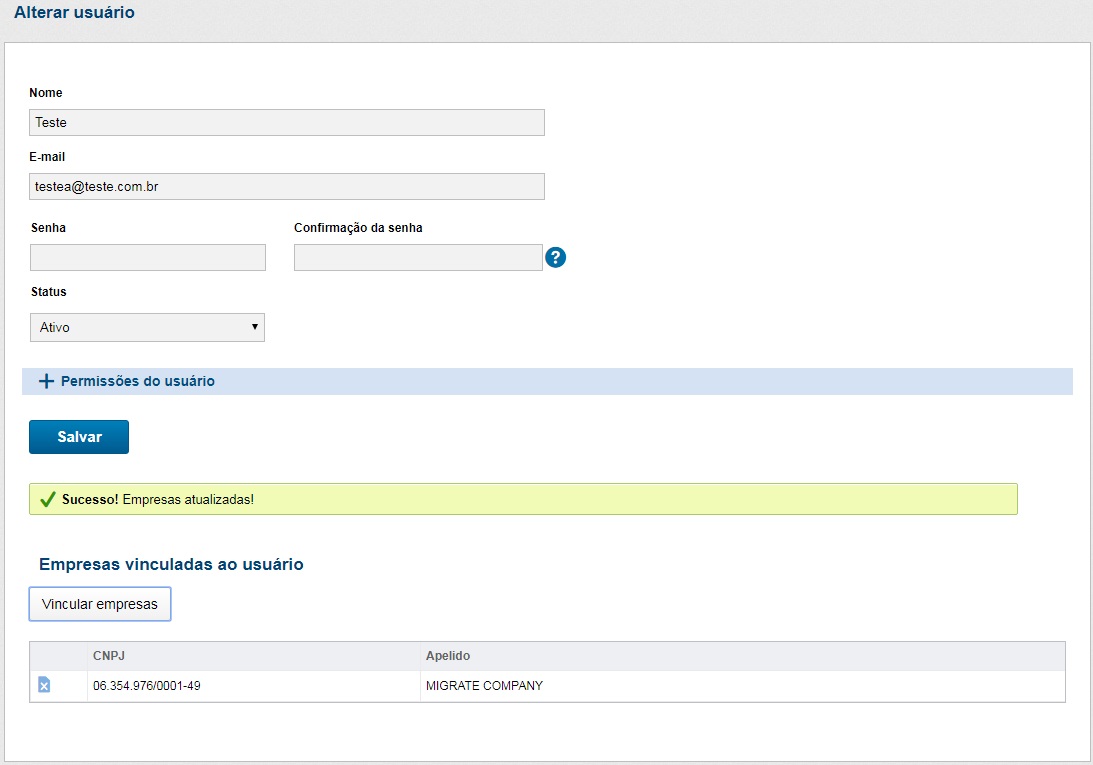The image size is (1093, 765).
Task: Click the Apelido column header
Action: [448, 656]
